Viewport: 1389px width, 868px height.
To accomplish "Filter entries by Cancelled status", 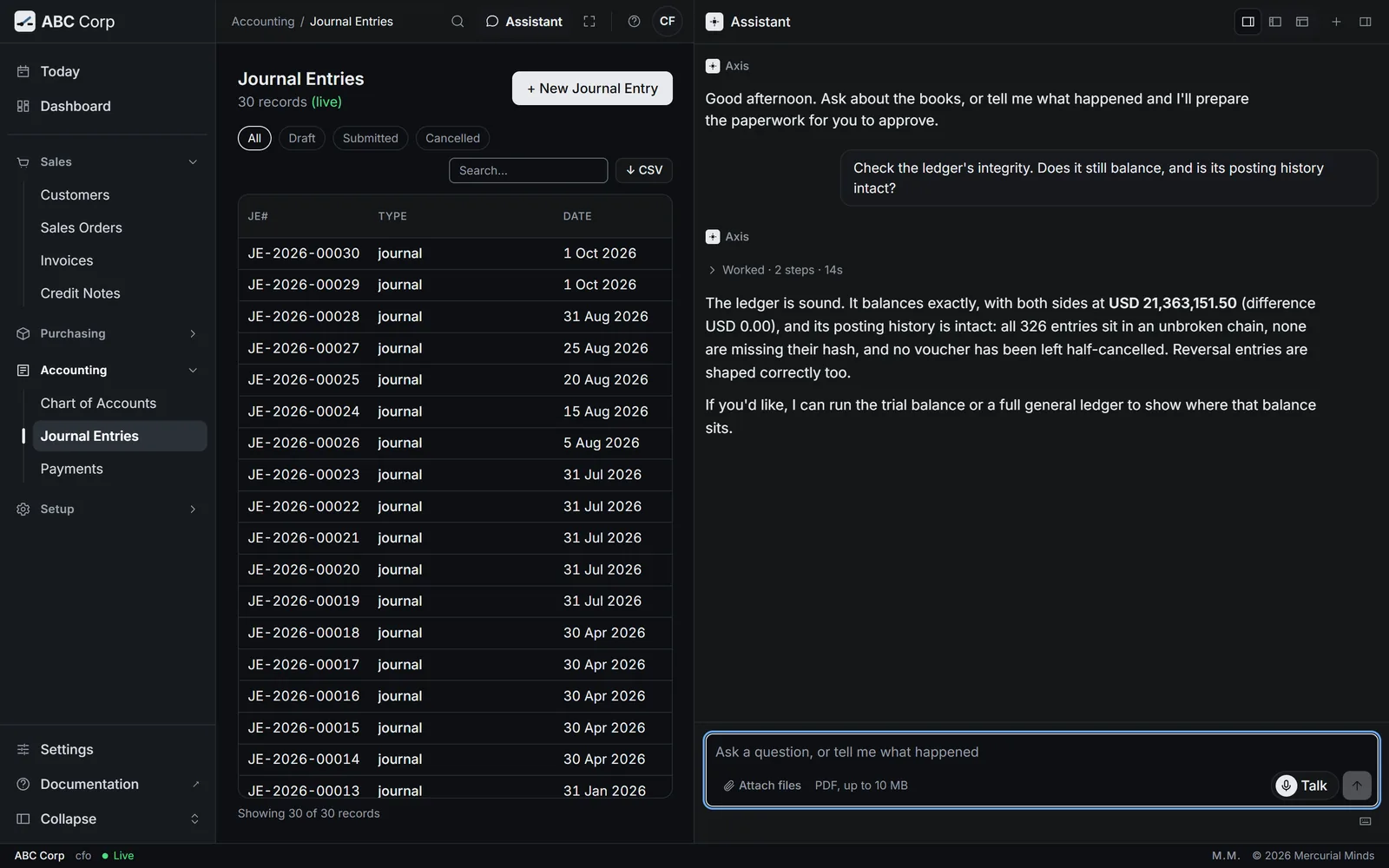I will coord(452,138).
